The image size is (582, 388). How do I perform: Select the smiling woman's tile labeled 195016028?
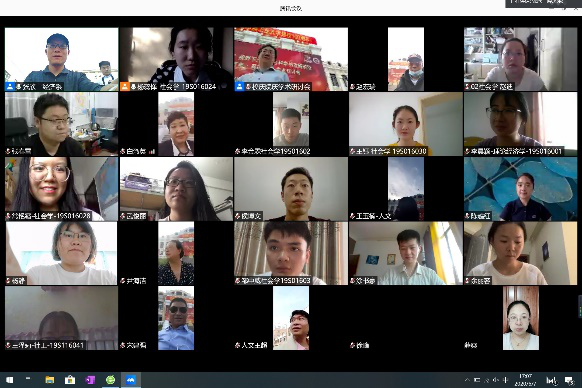coord(62,189)
